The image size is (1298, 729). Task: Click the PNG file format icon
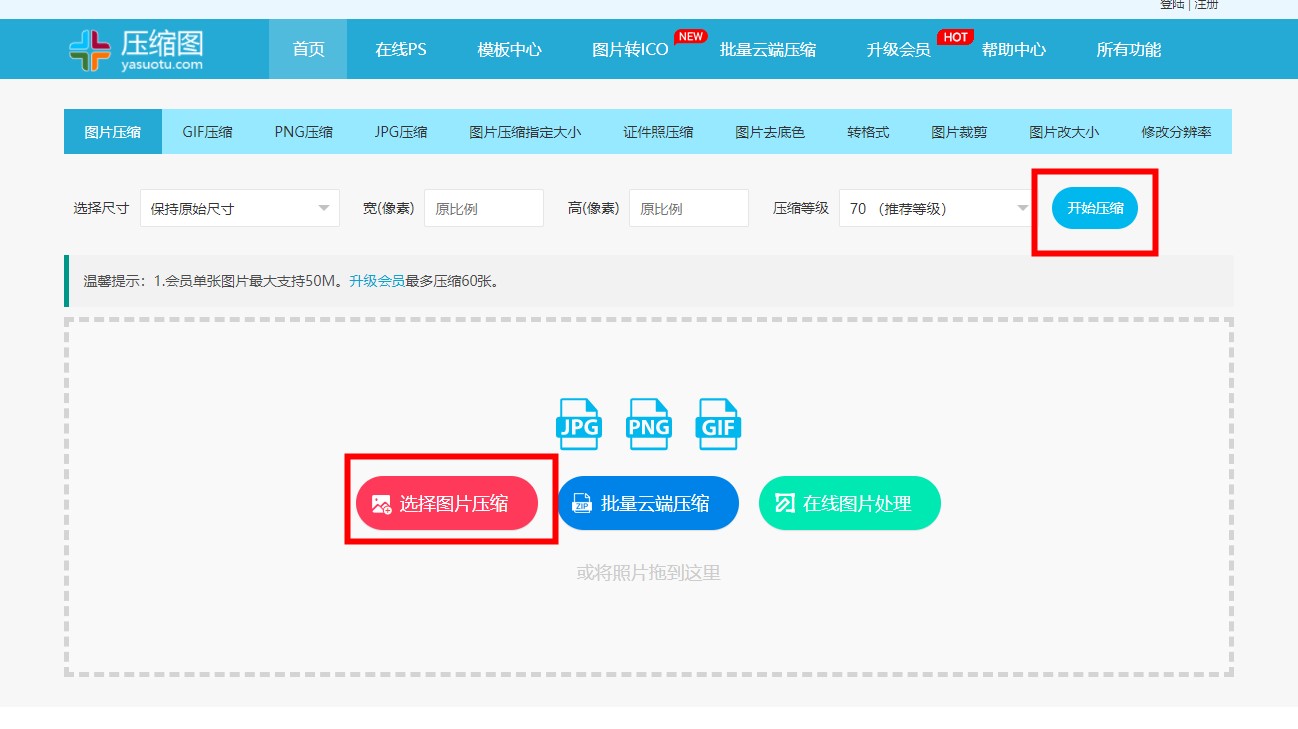(648, 424)
